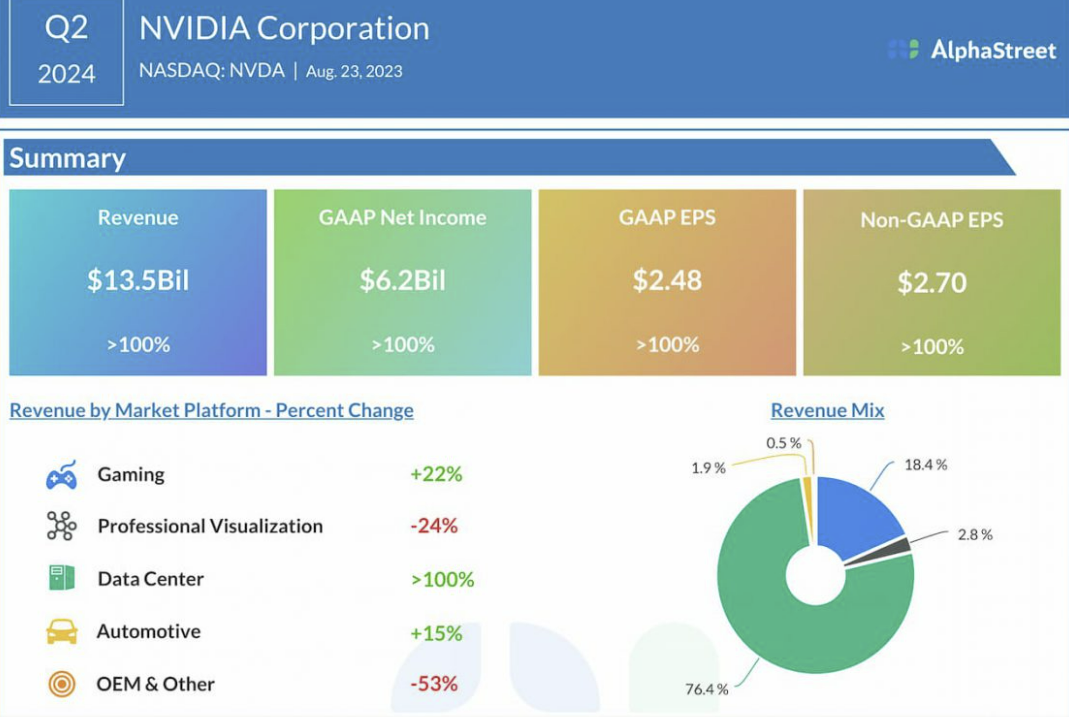The image size is (1069, 717).
Task: Click the OEM & Other -53% value
Action: coord(434,684)
